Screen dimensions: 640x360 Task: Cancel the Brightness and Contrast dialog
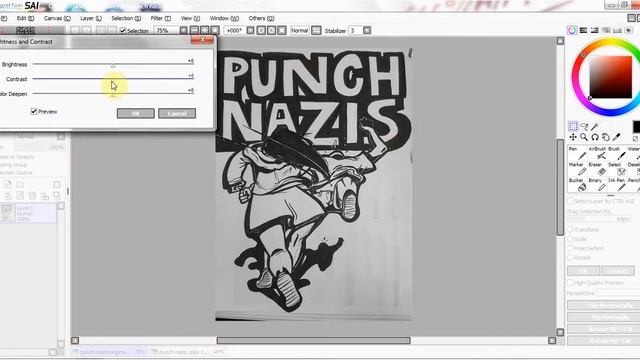(x=177, y=113)
